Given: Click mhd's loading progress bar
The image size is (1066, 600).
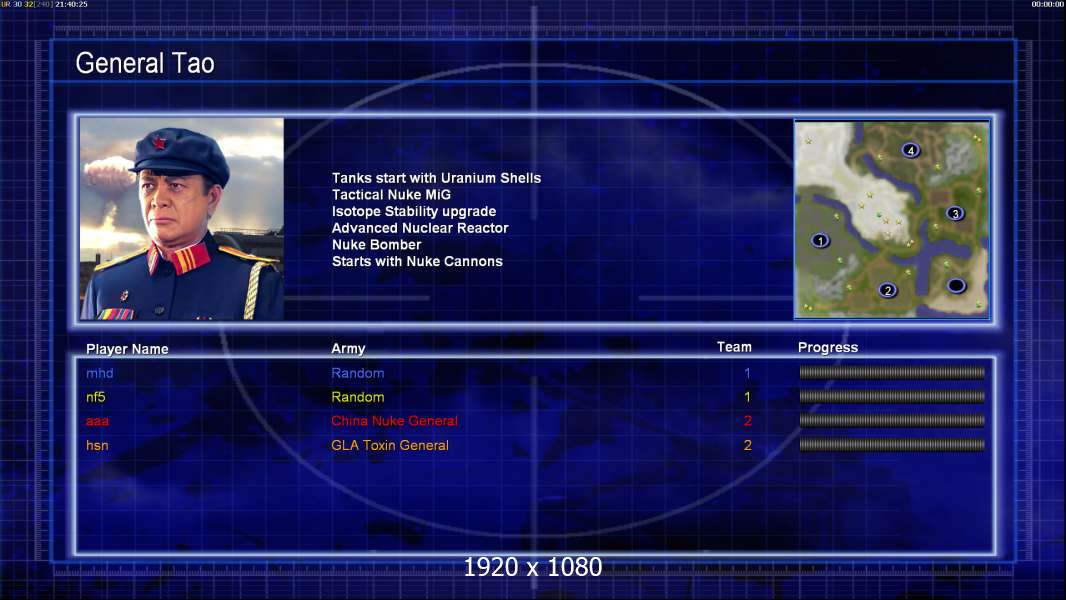Looking at the screenshot, I should pyautogui.click(x=892, y=372).
